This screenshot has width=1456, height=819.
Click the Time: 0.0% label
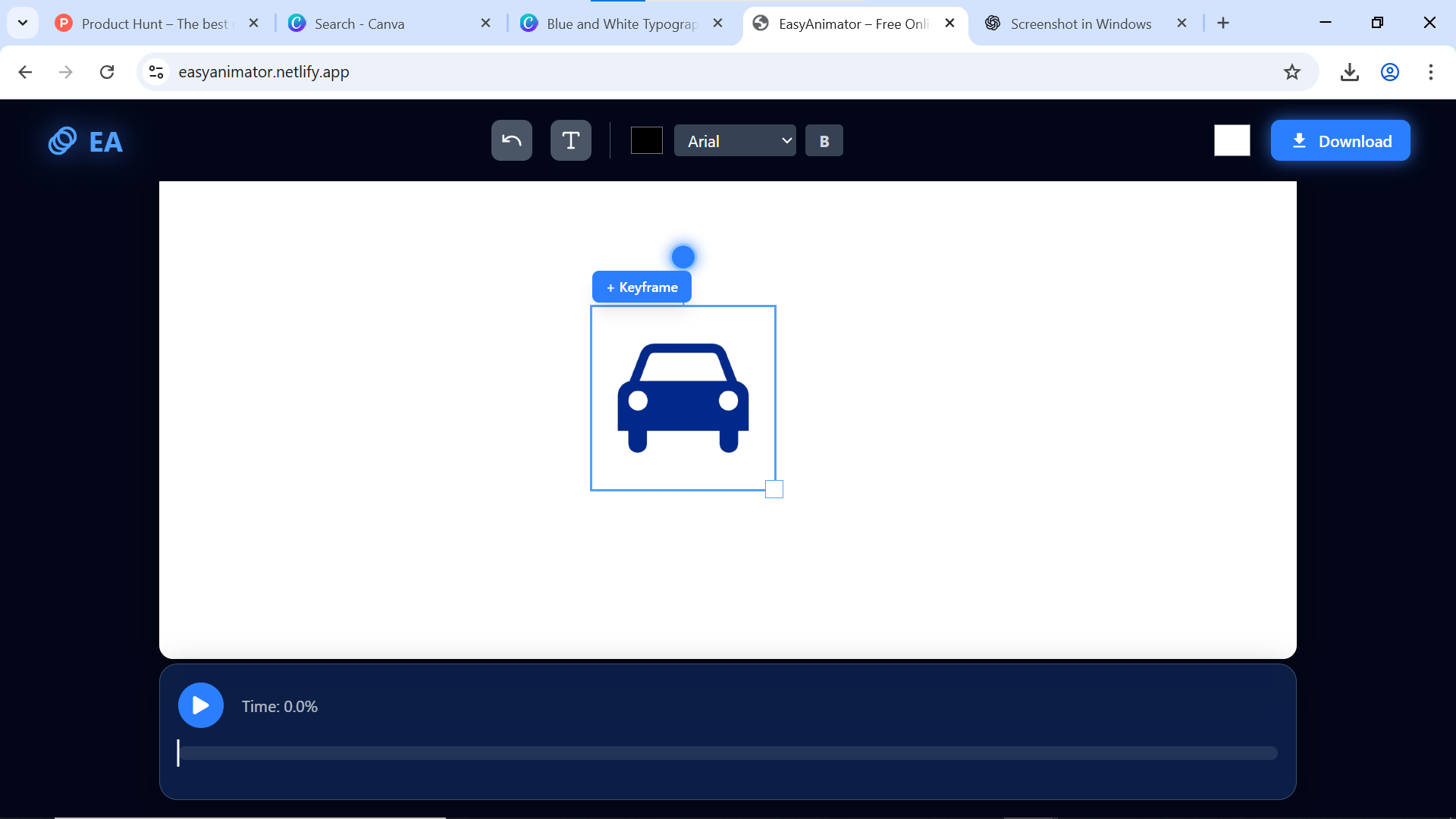click(x=280, y=706)
